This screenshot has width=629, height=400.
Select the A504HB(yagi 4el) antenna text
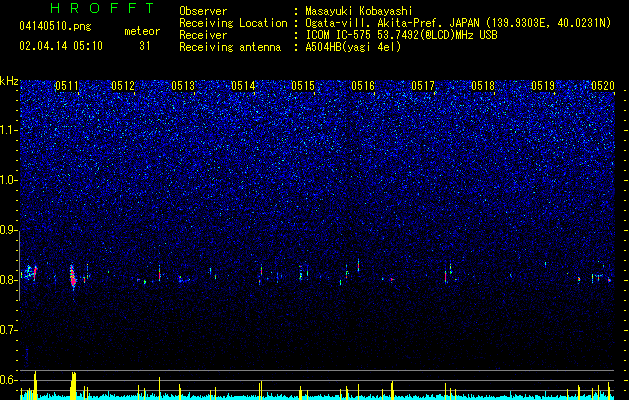[353, 47]
